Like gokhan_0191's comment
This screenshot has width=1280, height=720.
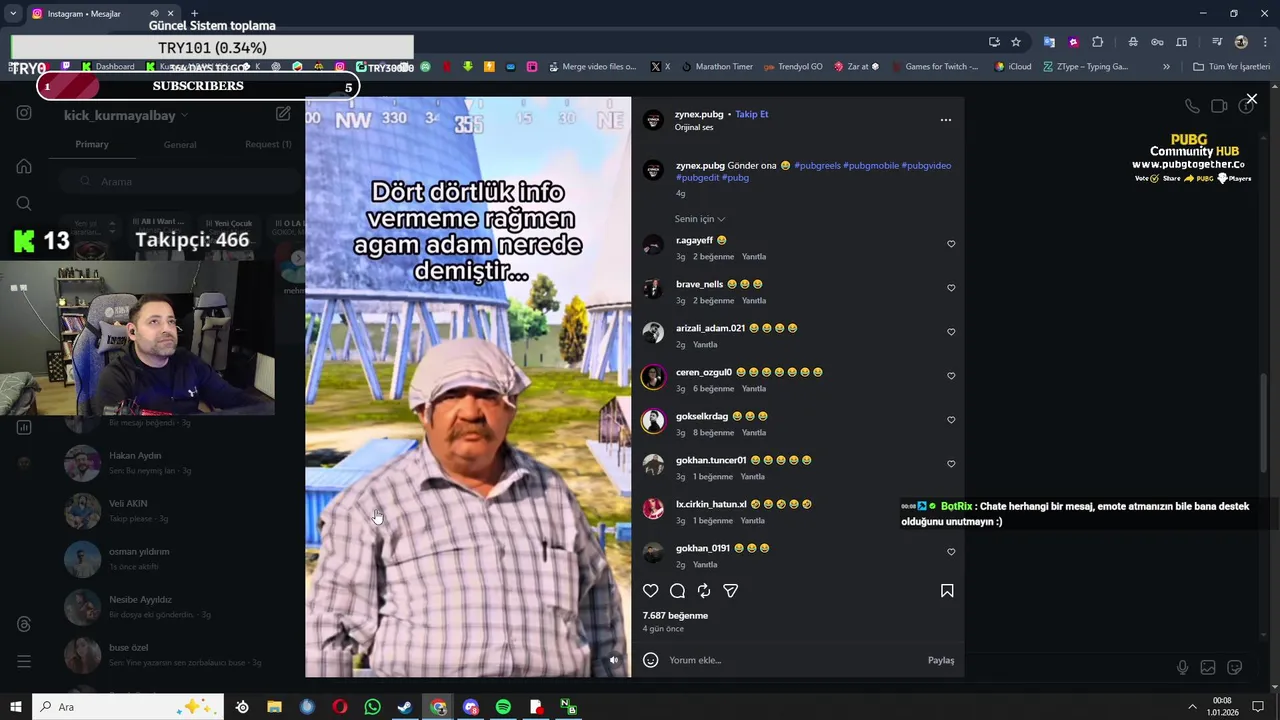[951, 552]
